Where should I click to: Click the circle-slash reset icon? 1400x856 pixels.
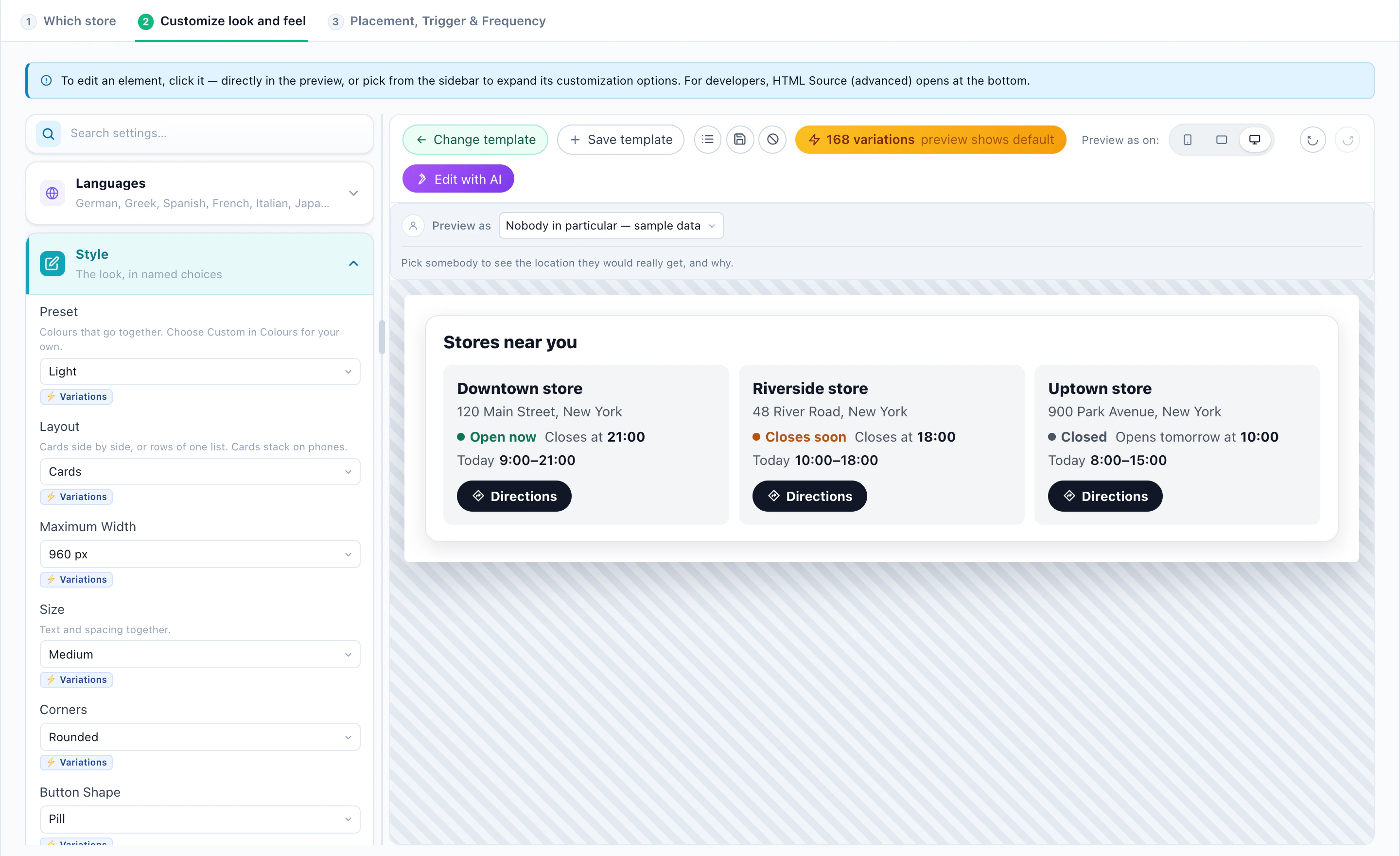(x=773, y=140)
